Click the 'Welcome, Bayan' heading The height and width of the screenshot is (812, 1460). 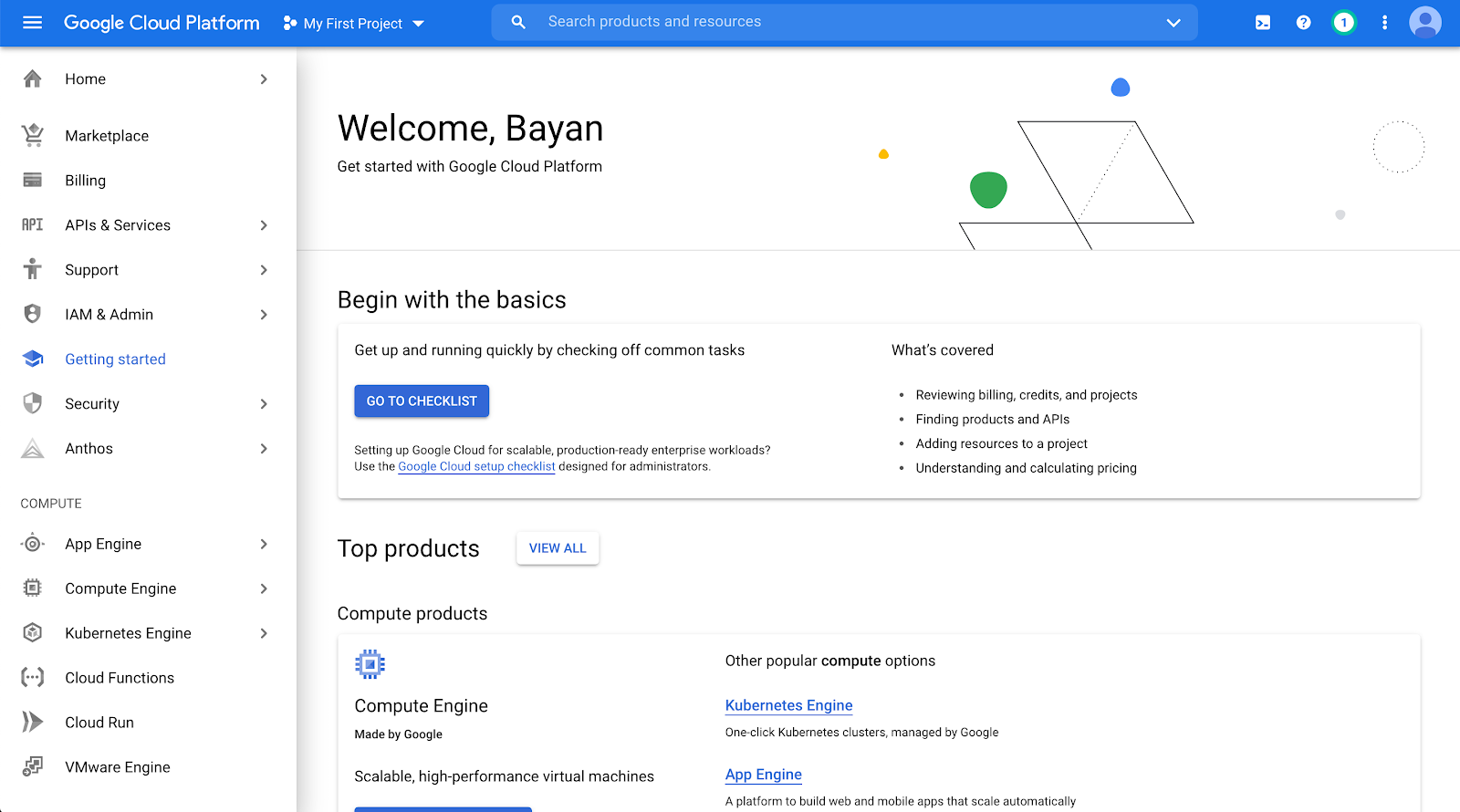coord(470,129)
